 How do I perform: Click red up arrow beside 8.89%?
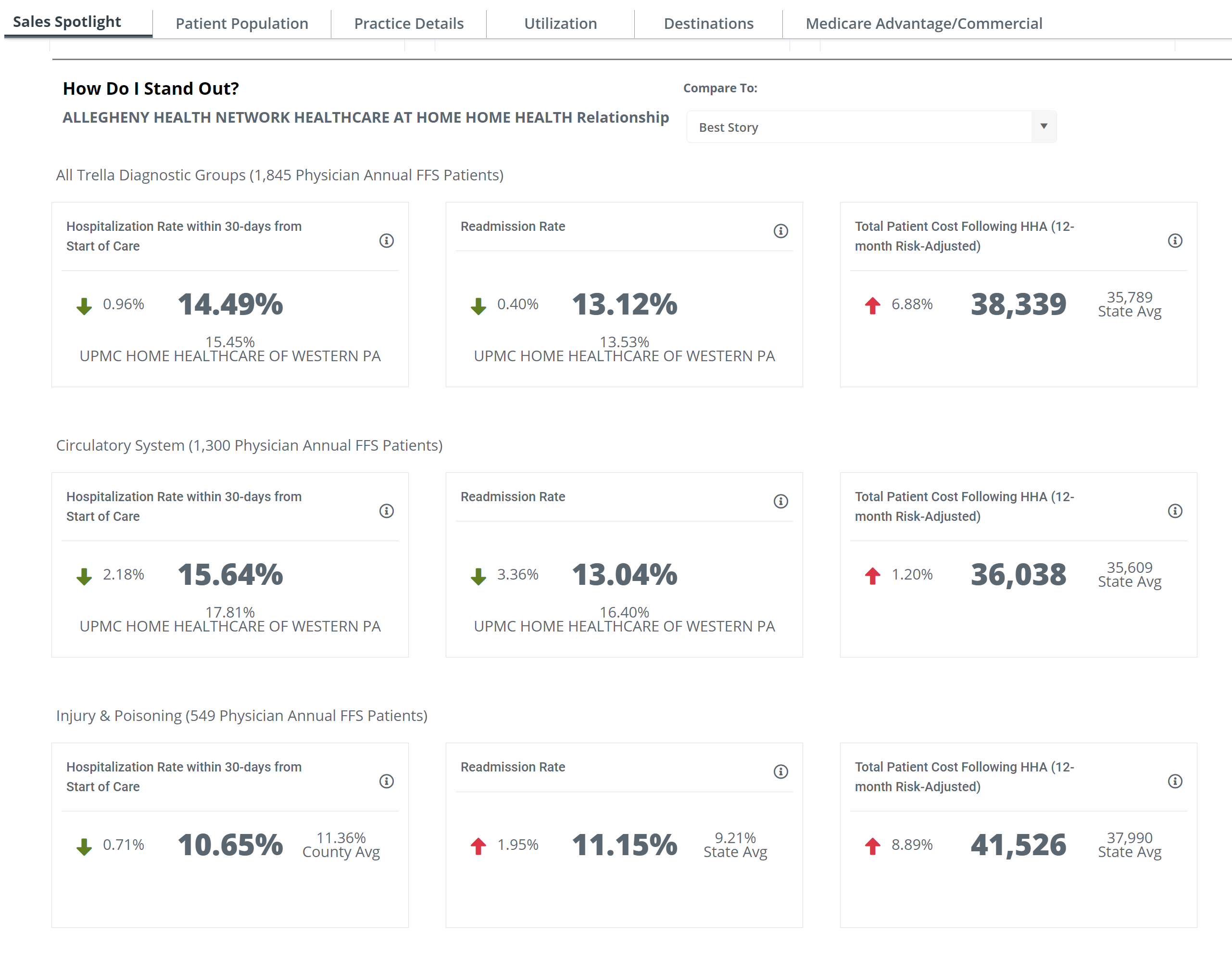pos(873,846)
